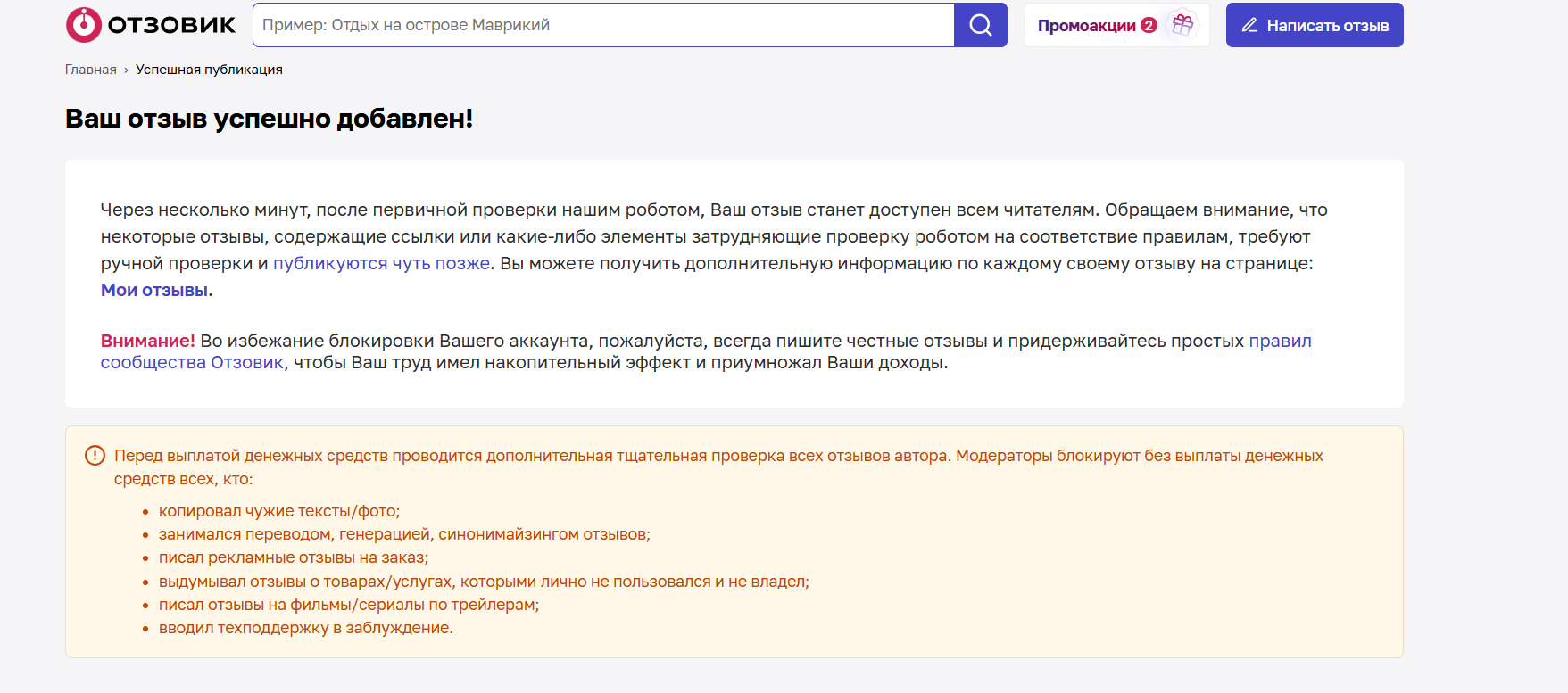Click the magnifier search button
The image size is (1568, 693).
coord(980,25)
